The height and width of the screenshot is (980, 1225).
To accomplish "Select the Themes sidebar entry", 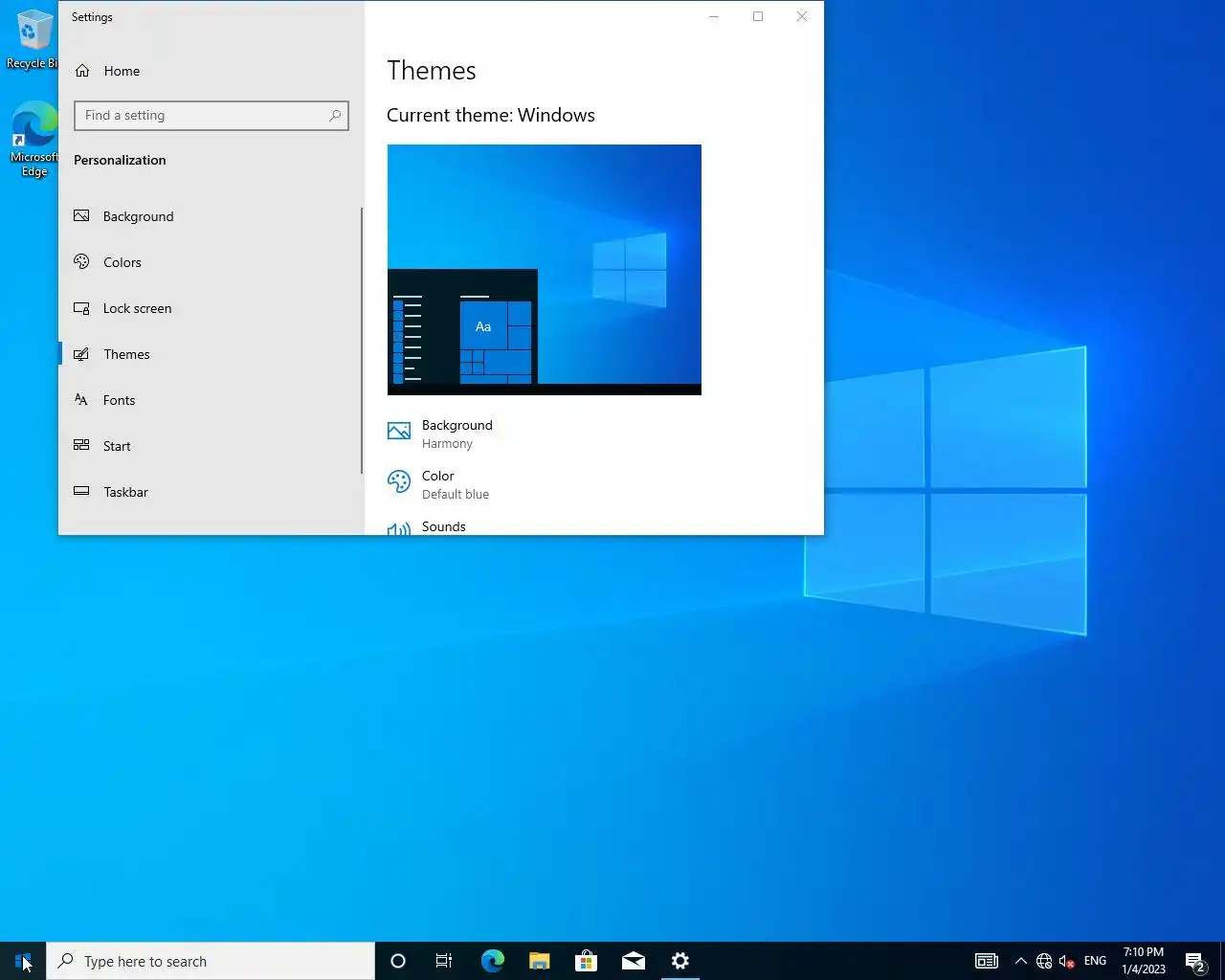I will pos(211,354).
